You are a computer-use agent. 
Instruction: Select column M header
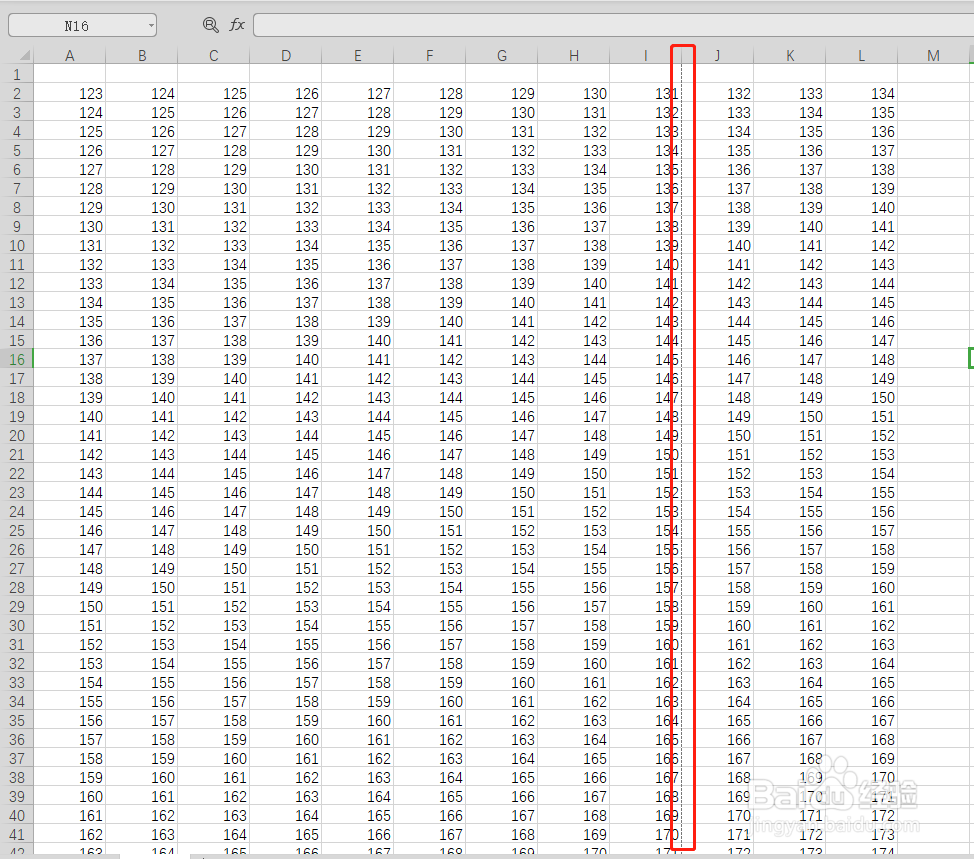pos(934,55)
